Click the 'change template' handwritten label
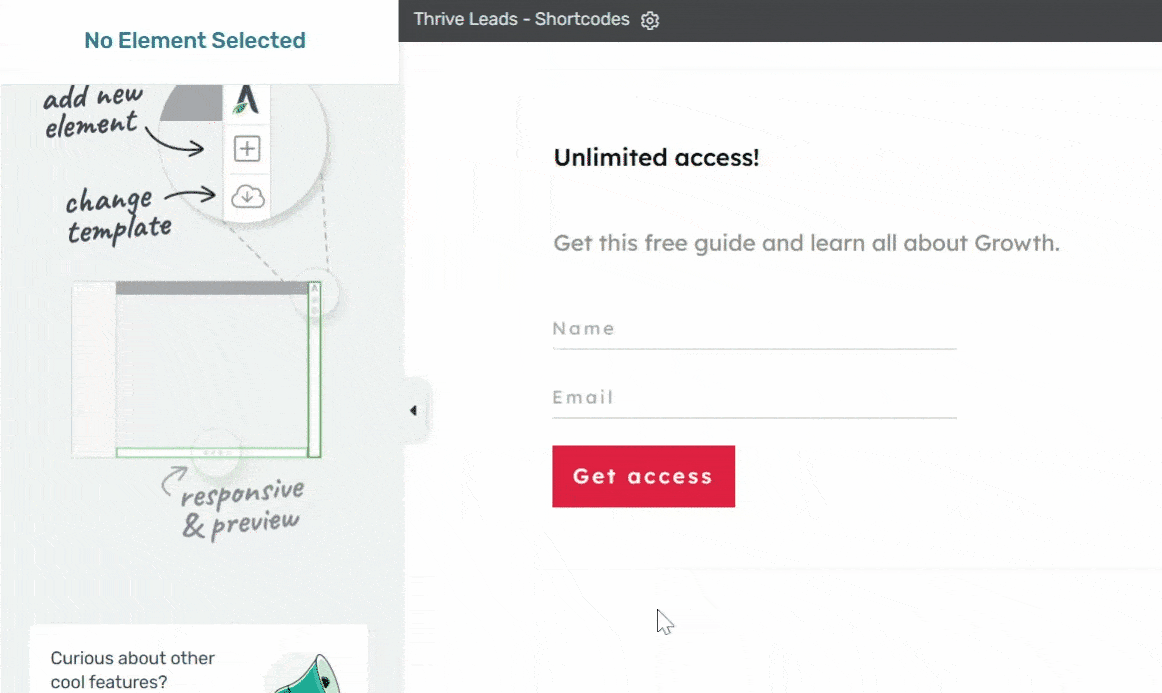This screenshot has width=1162, height=693. [x=118, y=215]
